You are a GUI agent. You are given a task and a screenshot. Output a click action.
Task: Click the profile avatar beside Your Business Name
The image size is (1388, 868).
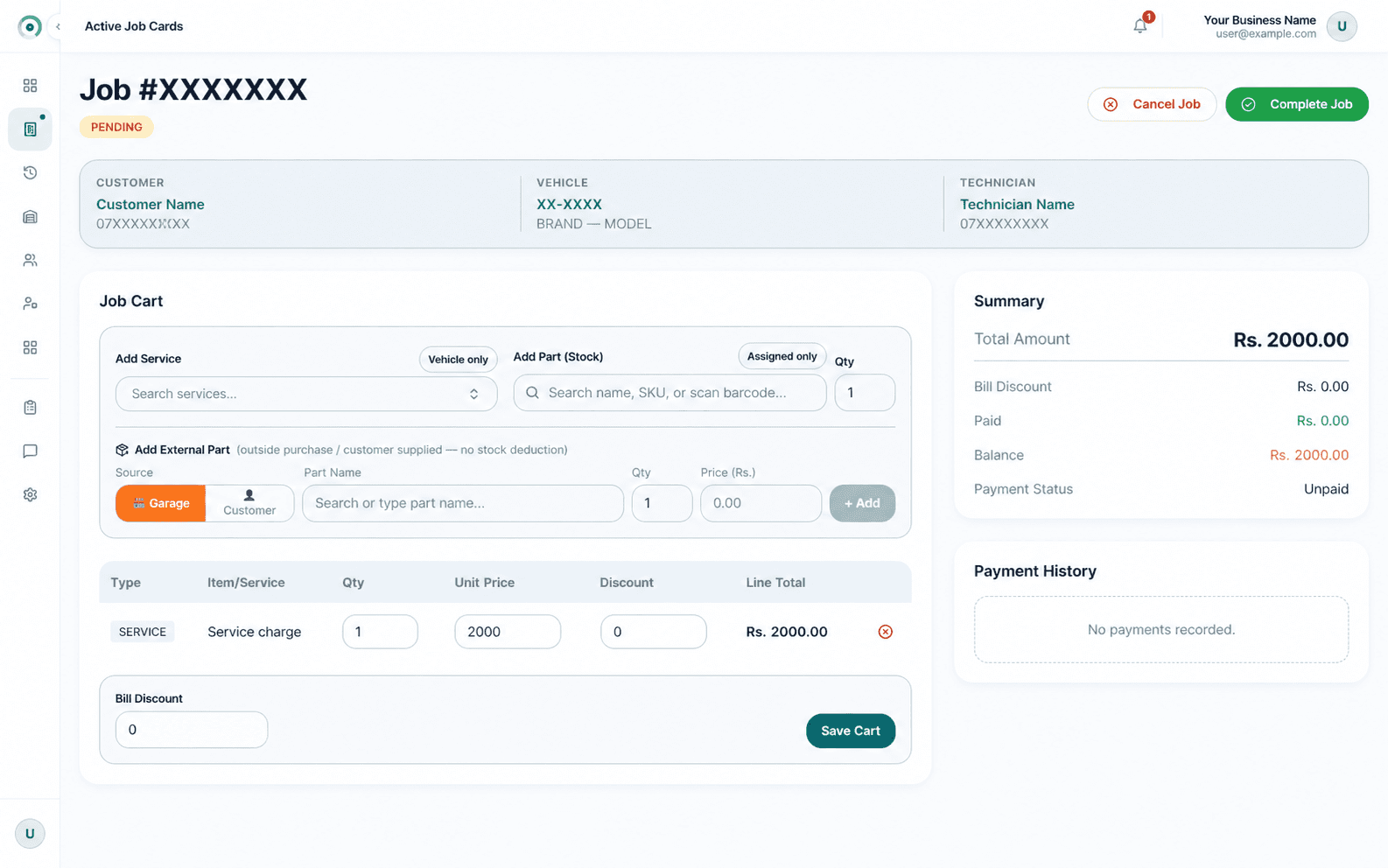[1342, 26]
